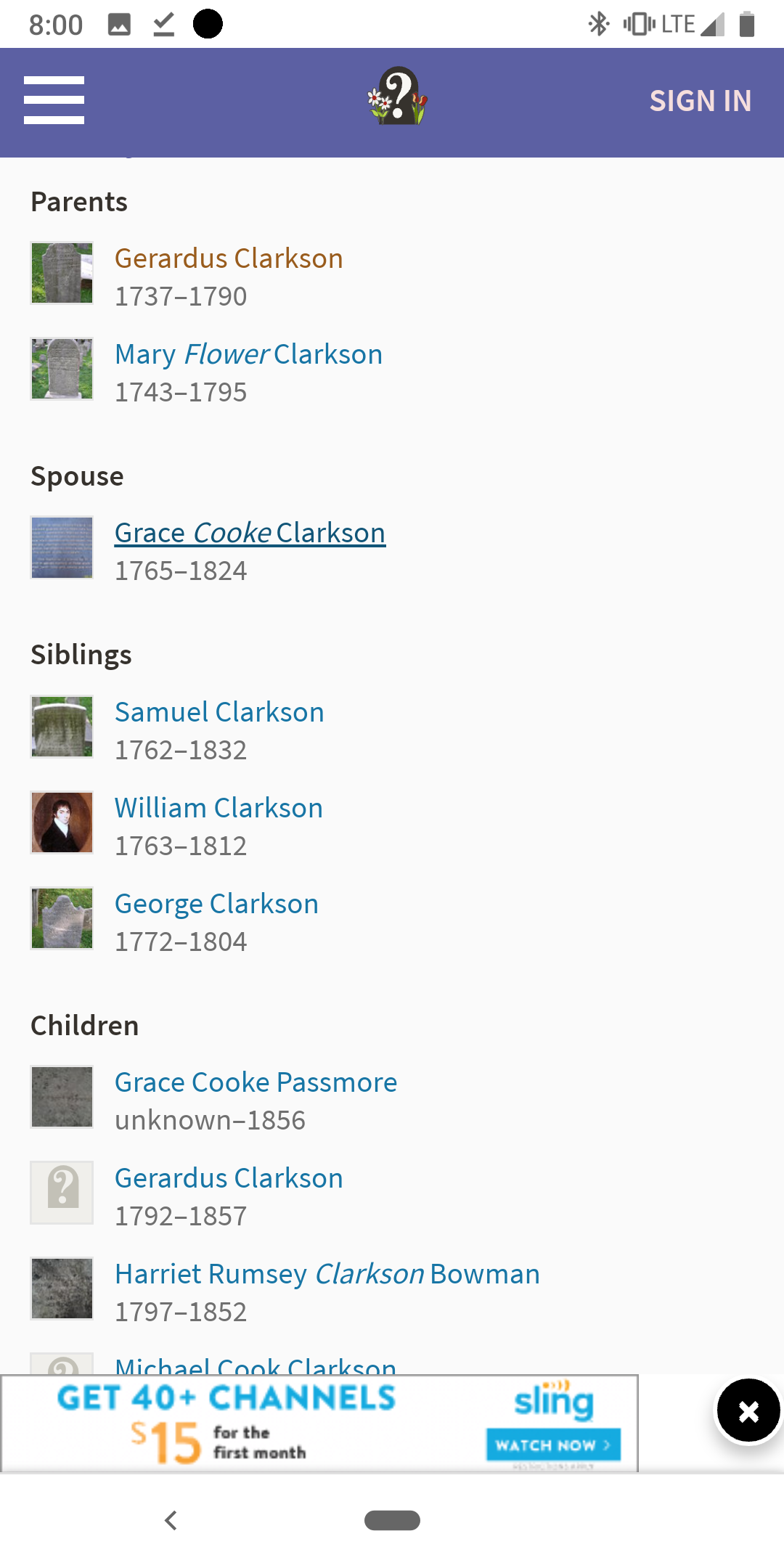View Harriet Rumsey Clarkson Bowman's page
The width and height of the screenshot is (784, 1568).
tap(327, 1274)
